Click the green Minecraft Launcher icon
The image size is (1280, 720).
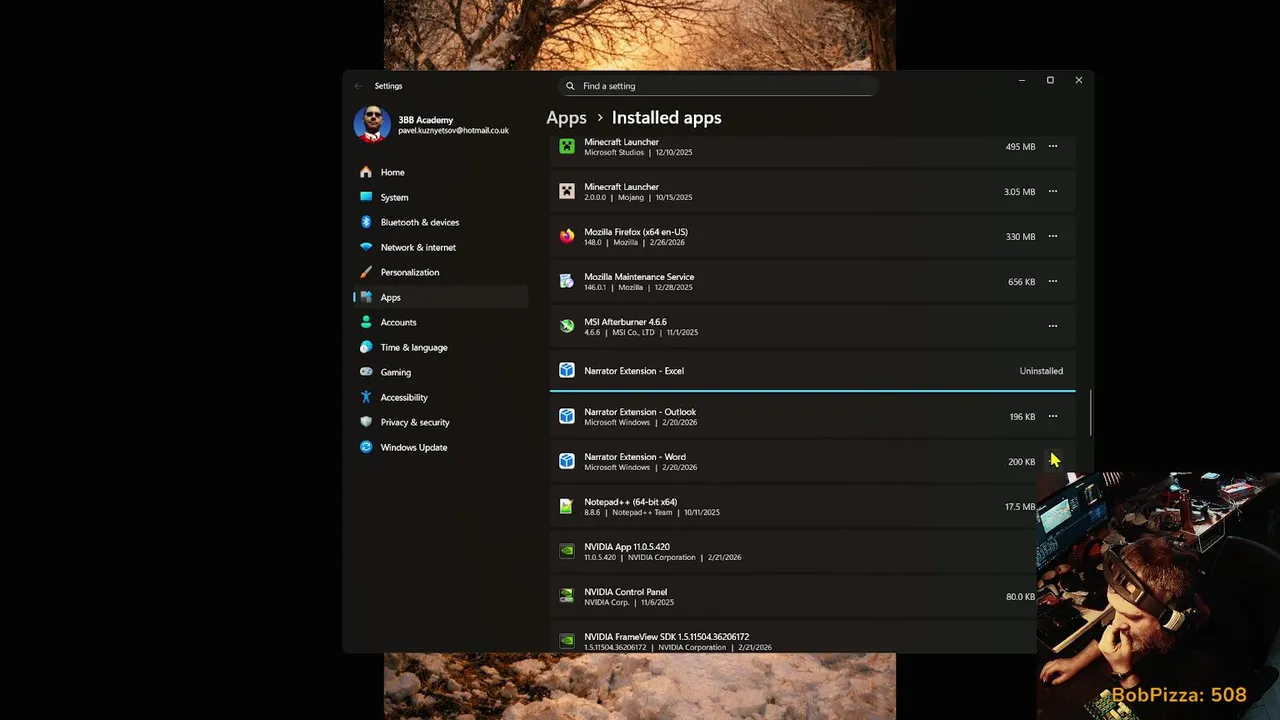point(567,147)
